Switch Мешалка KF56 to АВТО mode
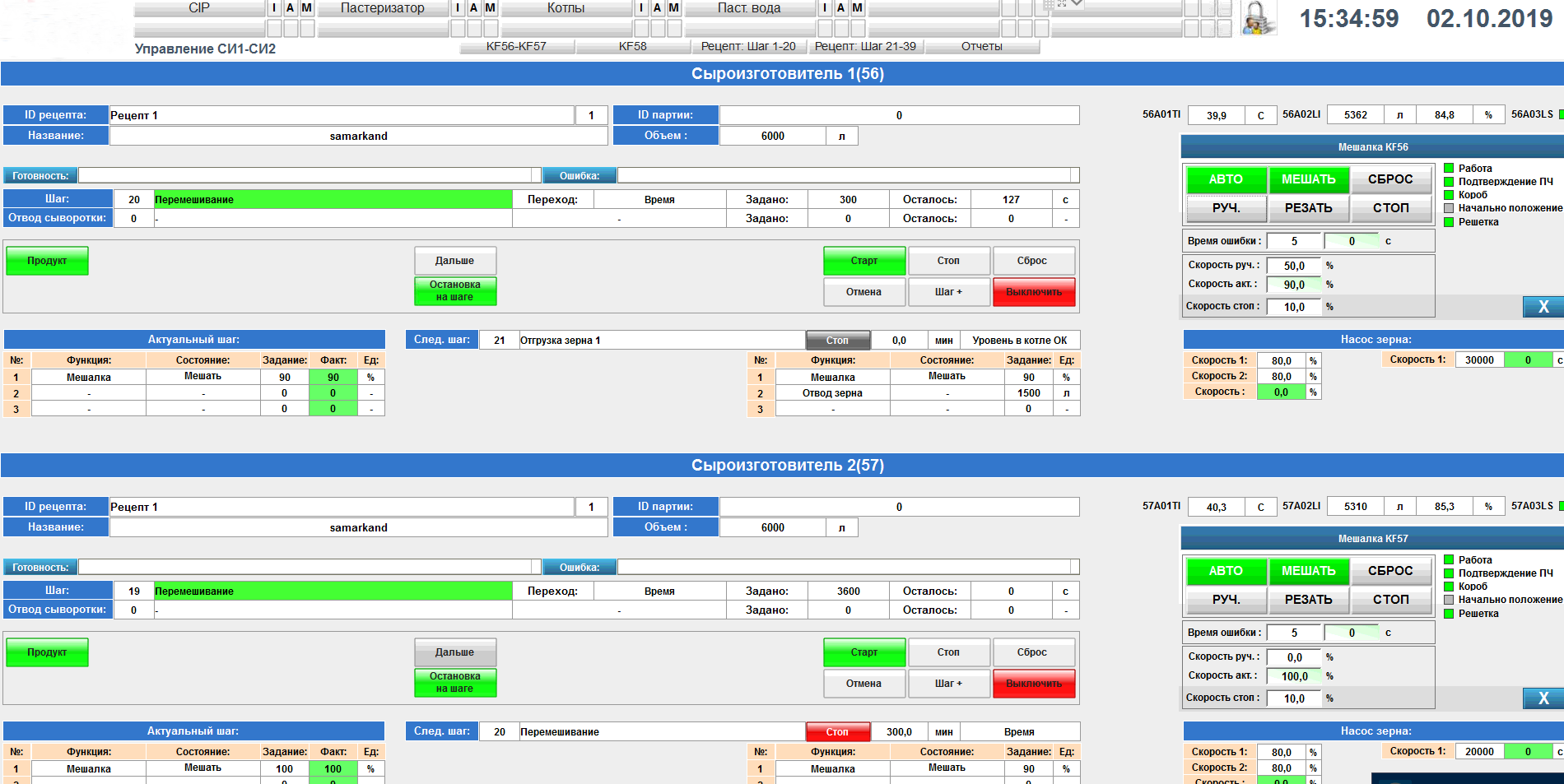 [1225, 179]
